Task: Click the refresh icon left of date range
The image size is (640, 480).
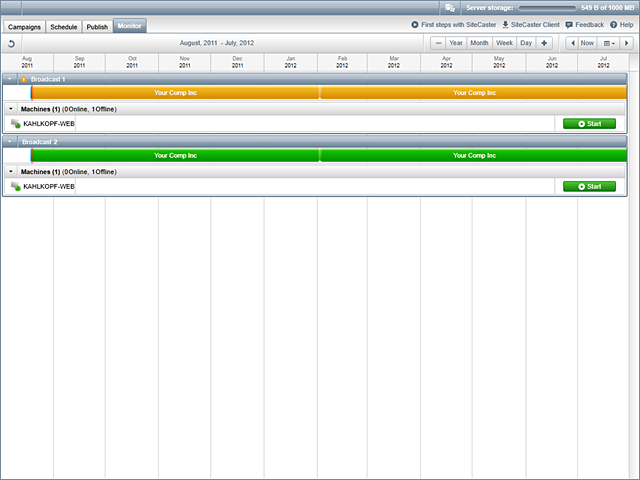Action: pos(12,43)
